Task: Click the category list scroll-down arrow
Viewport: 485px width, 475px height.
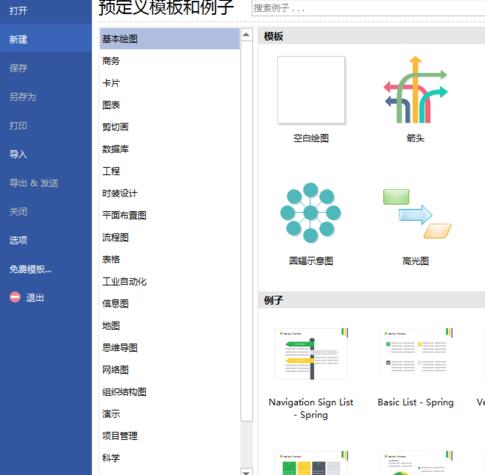Action: 246,472
